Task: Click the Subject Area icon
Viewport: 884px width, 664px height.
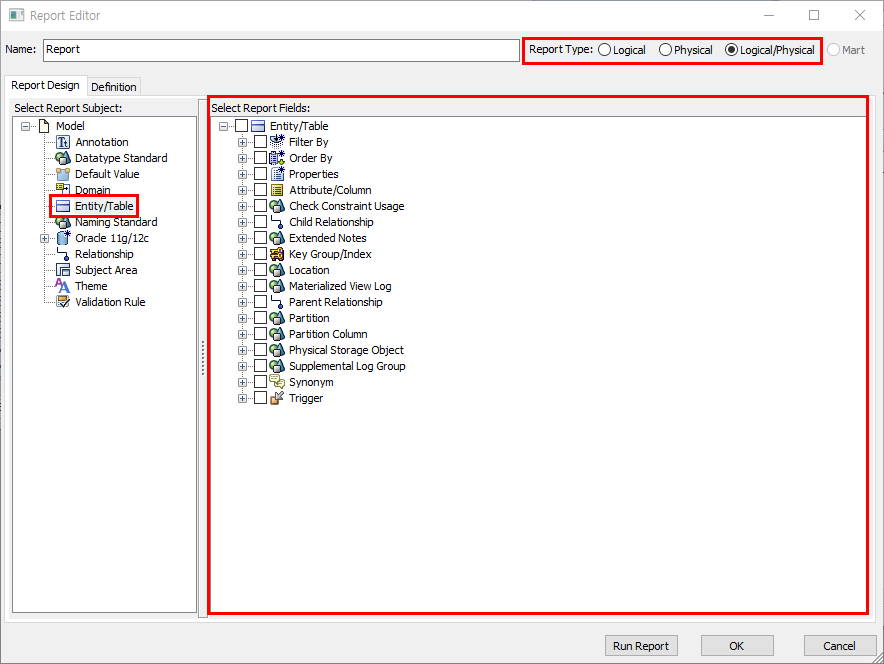Action: point(63,270)
